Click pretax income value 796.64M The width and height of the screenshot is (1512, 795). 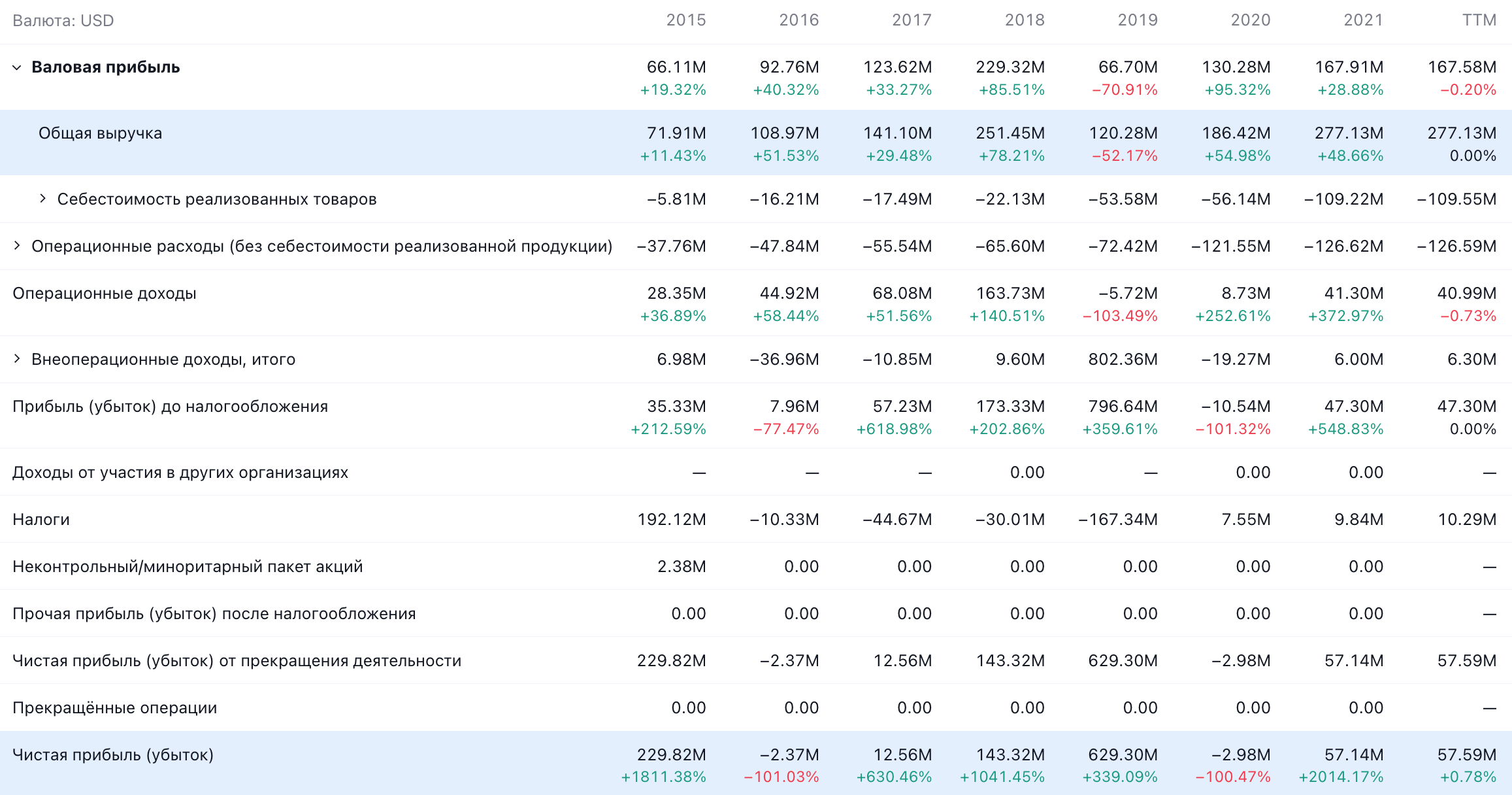[x=1123, y=407]
